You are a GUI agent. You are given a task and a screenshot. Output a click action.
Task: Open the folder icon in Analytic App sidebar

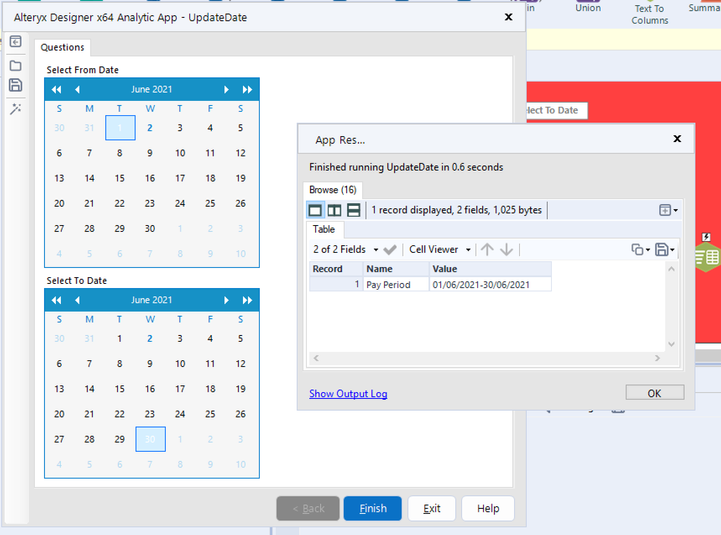(15, 65)
